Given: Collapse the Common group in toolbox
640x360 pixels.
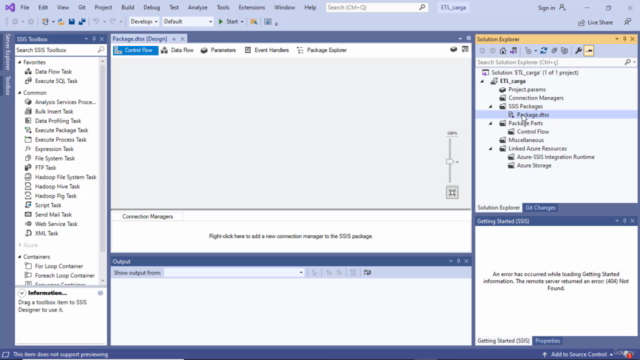Looking at the screenshot, I should [20, 93].
